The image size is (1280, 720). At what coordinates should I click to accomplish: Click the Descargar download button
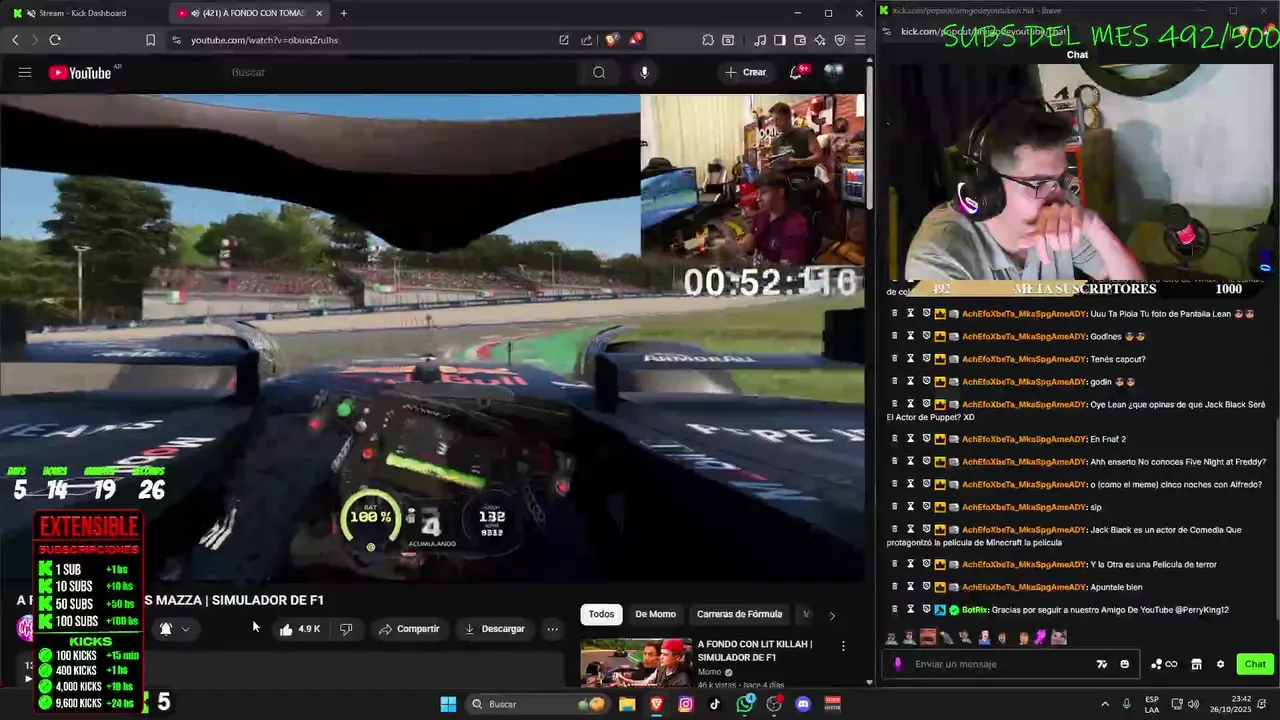(x=494, y=629)
